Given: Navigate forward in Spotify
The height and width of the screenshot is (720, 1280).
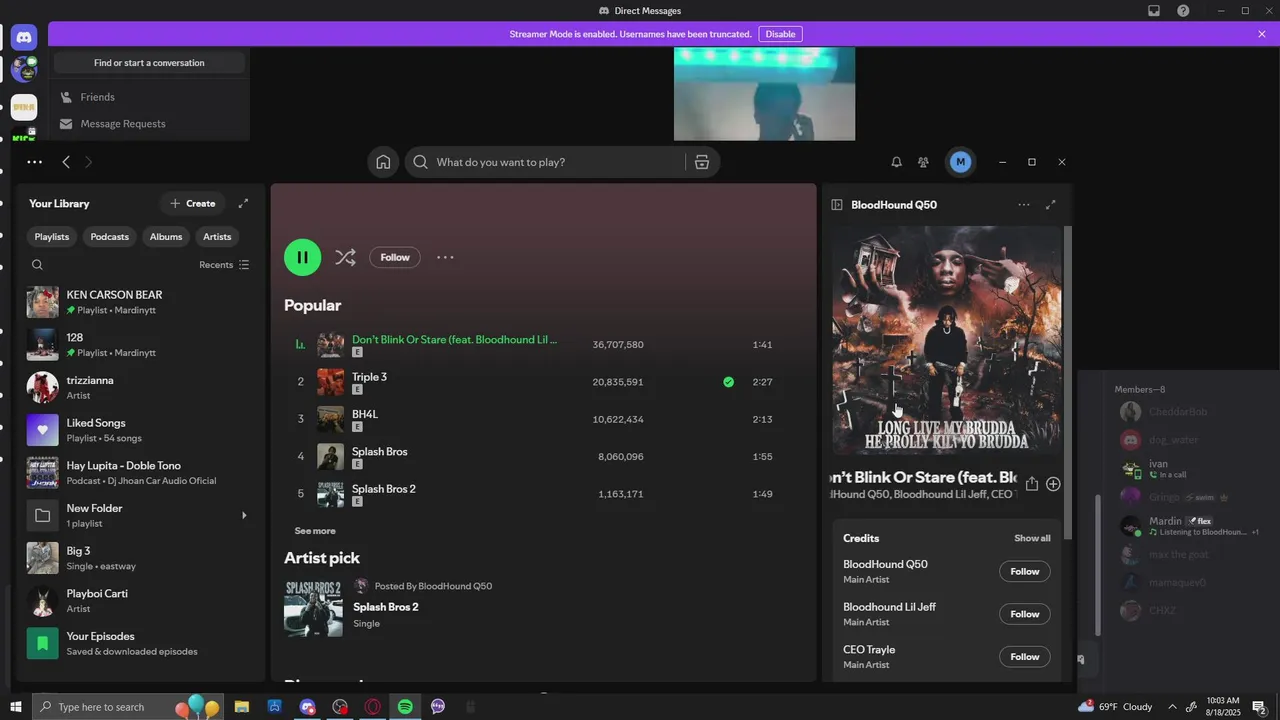Looking at the screenshot, I should 88,162.
